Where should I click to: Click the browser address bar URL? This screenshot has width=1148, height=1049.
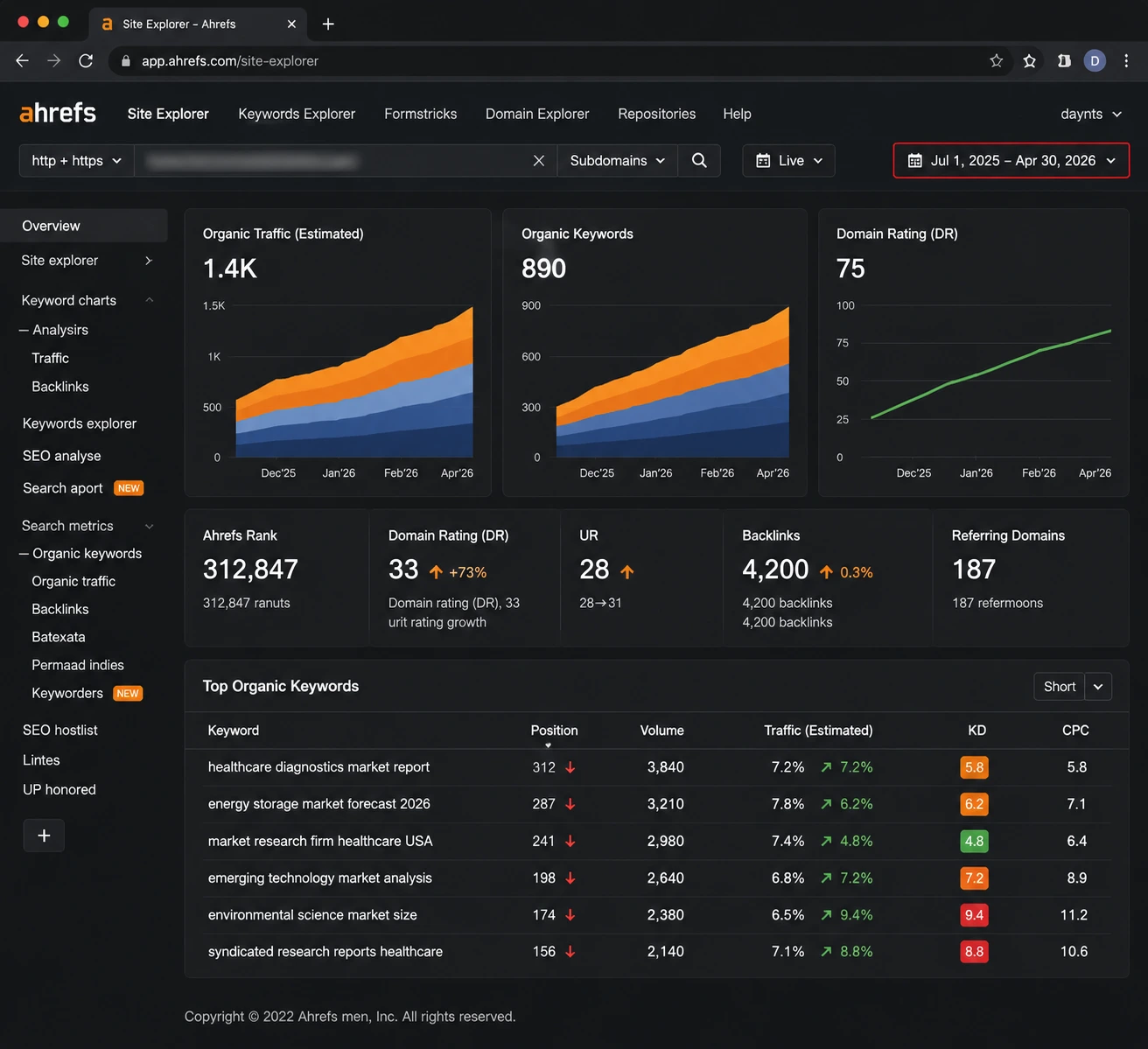(x=230, y=61)
